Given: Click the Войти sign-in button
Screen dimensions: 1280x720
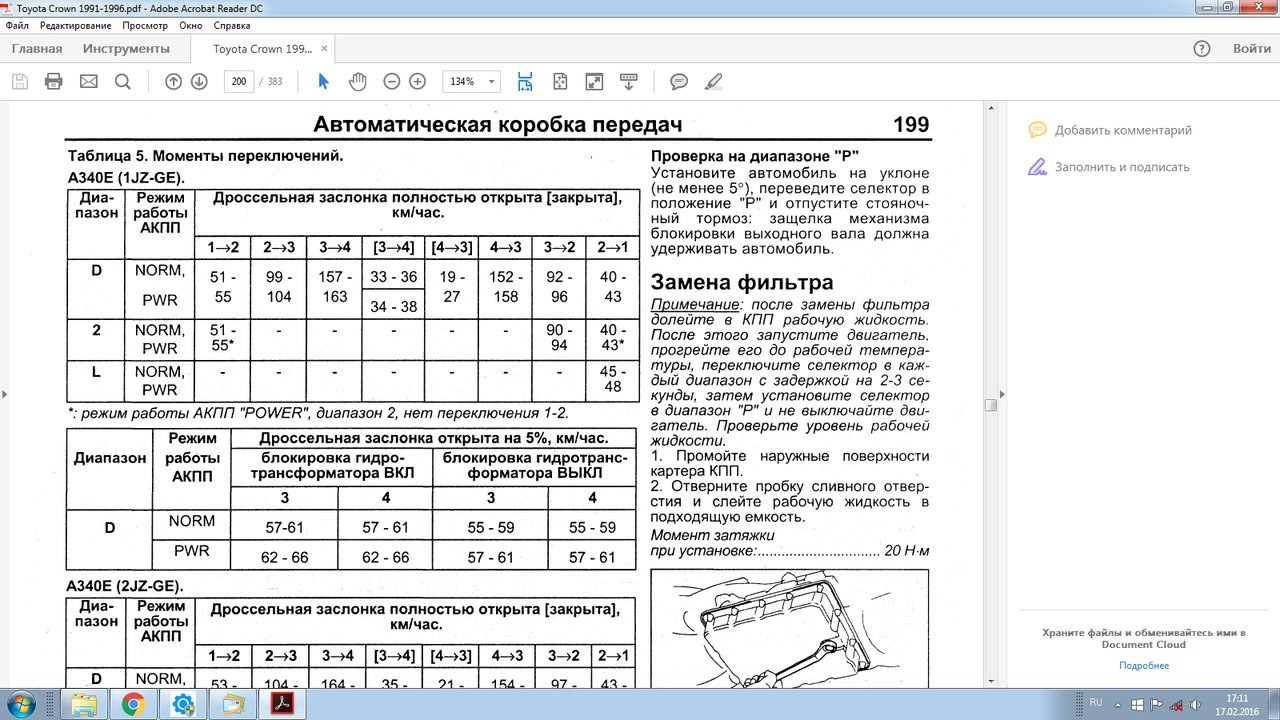Looking at the screenshot, I should coord(1252,48).
